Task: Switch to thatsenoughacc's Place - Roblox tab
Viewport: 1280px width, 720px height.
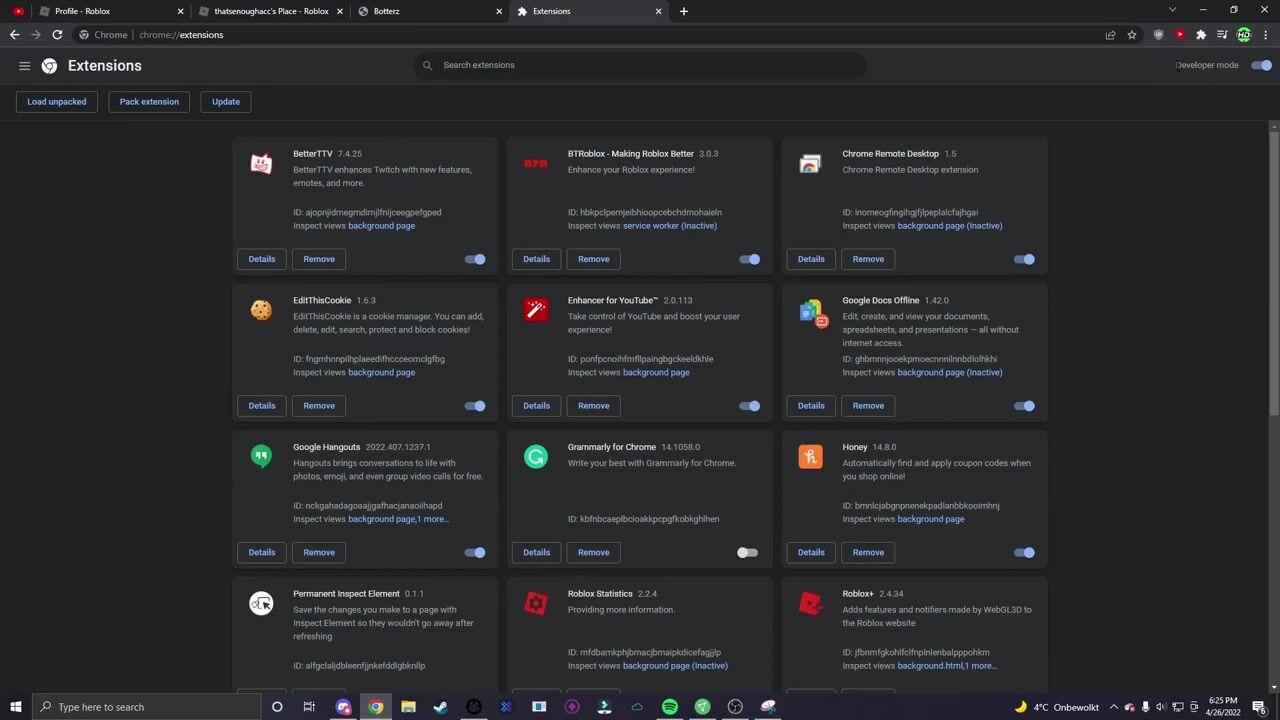Action: (x=270, y=11)
